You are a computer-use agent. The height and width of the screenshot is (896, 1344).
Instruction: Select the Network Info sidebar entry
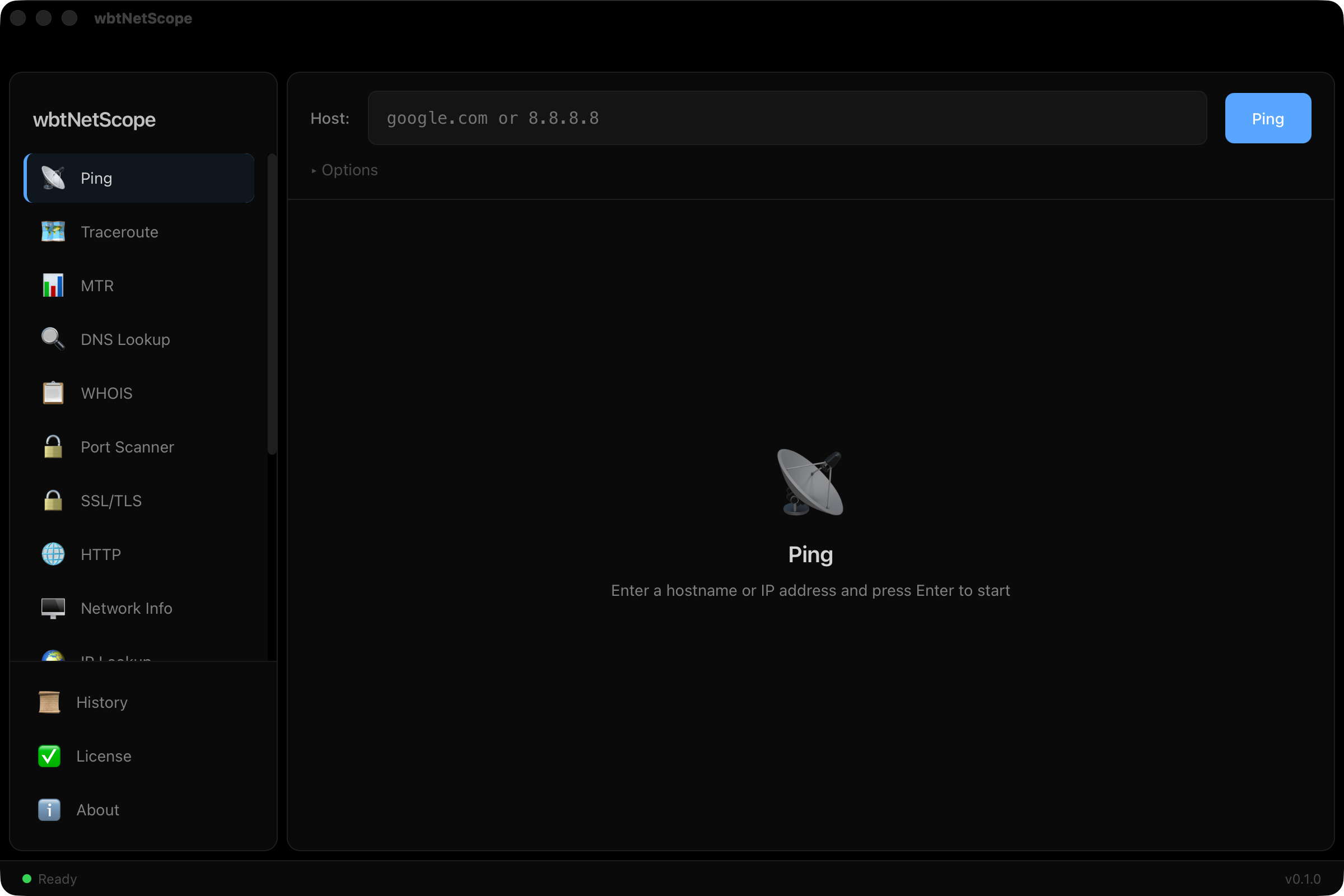(x=127, y=608)
